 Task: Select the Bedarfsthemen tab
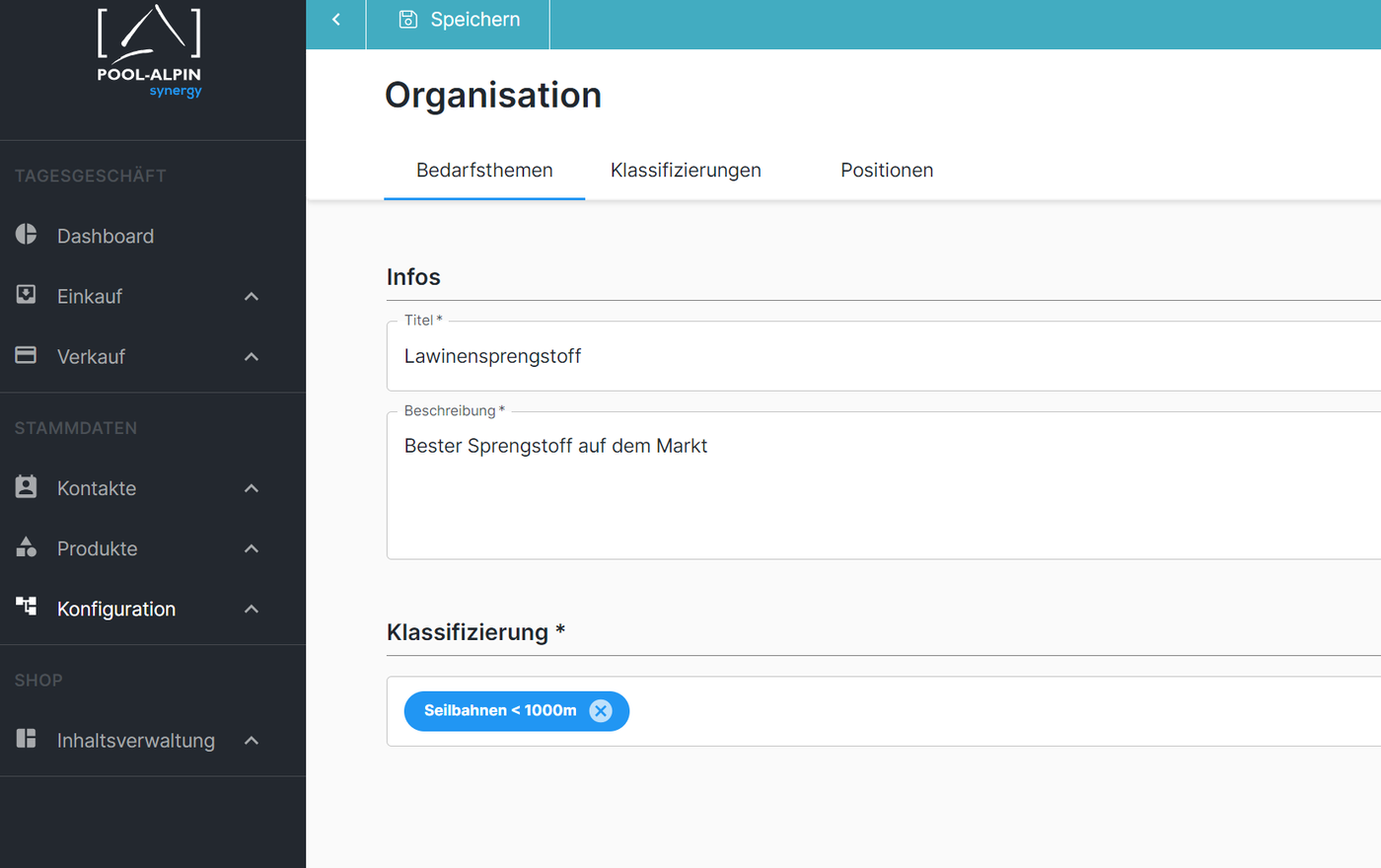click(484, 171)
